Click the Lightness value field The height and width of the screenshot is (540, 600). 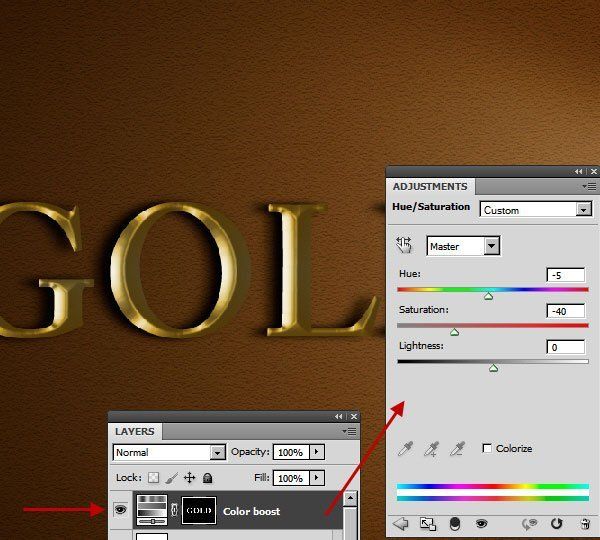tap(566, 347)
